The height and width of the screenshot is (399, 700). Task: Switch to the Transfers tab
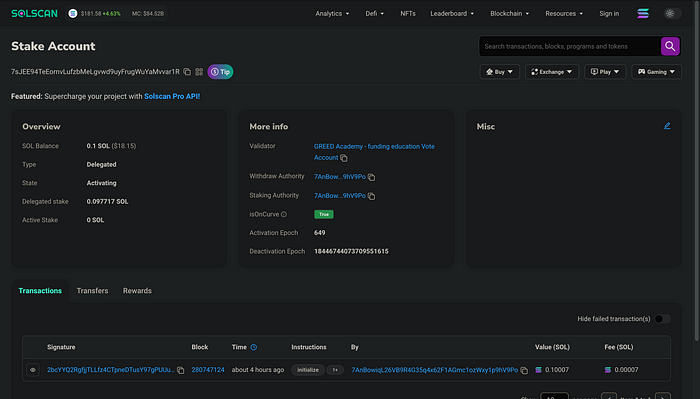[x=92, y=291]
